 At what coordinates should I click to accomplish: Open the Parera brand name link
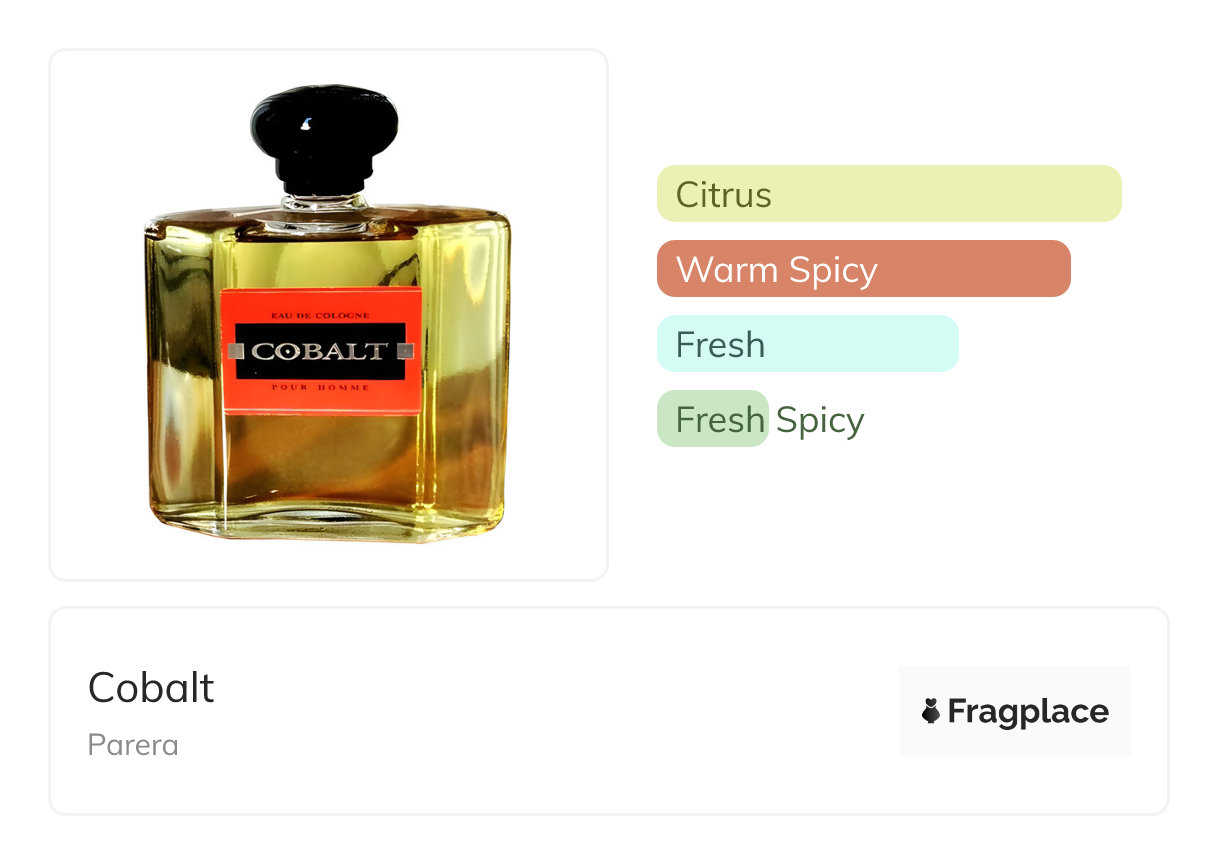click(133, 745)
